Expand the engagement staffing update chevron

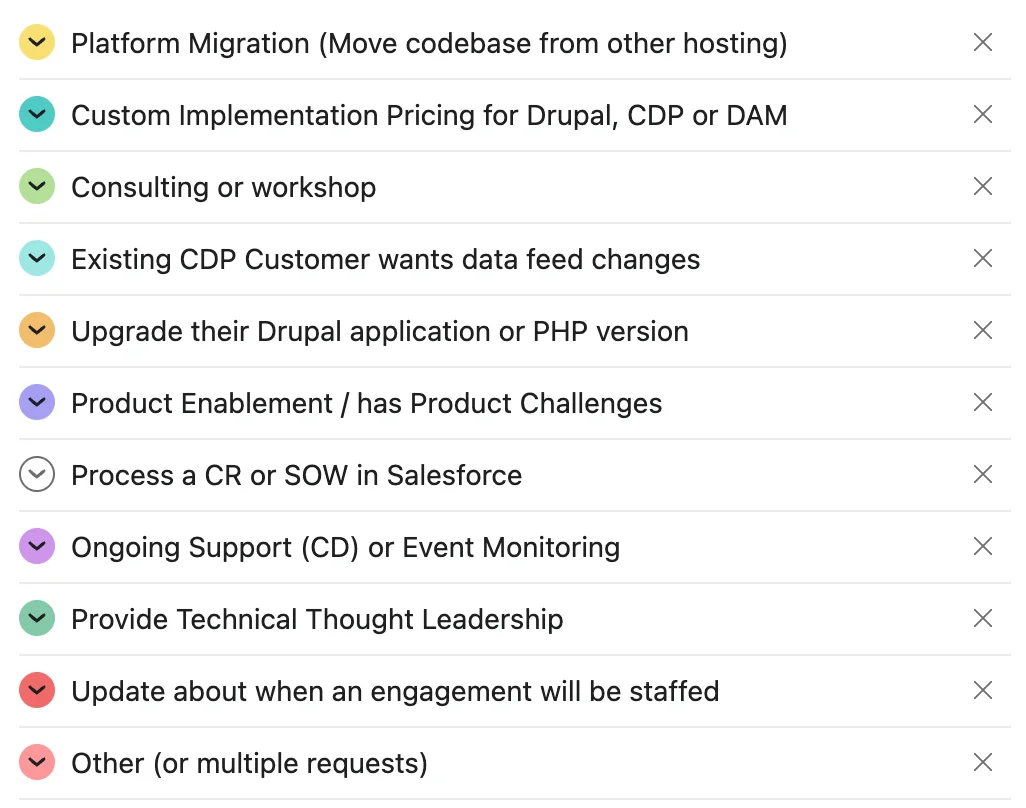[x=36, y=690]
